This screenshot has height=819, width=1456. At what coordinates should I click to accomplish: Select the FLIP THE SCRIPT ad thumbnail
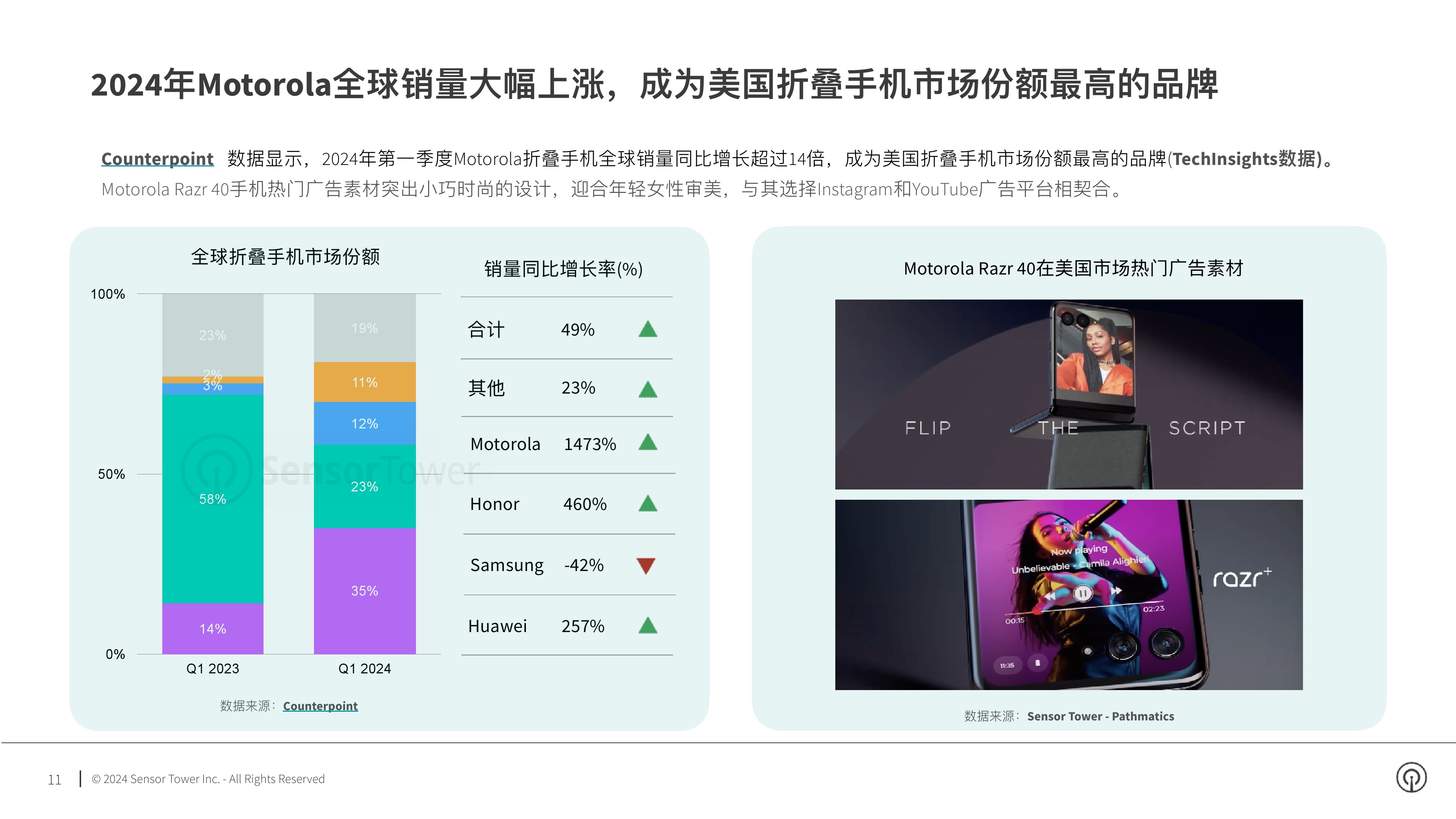click(x=1069, y=394)
